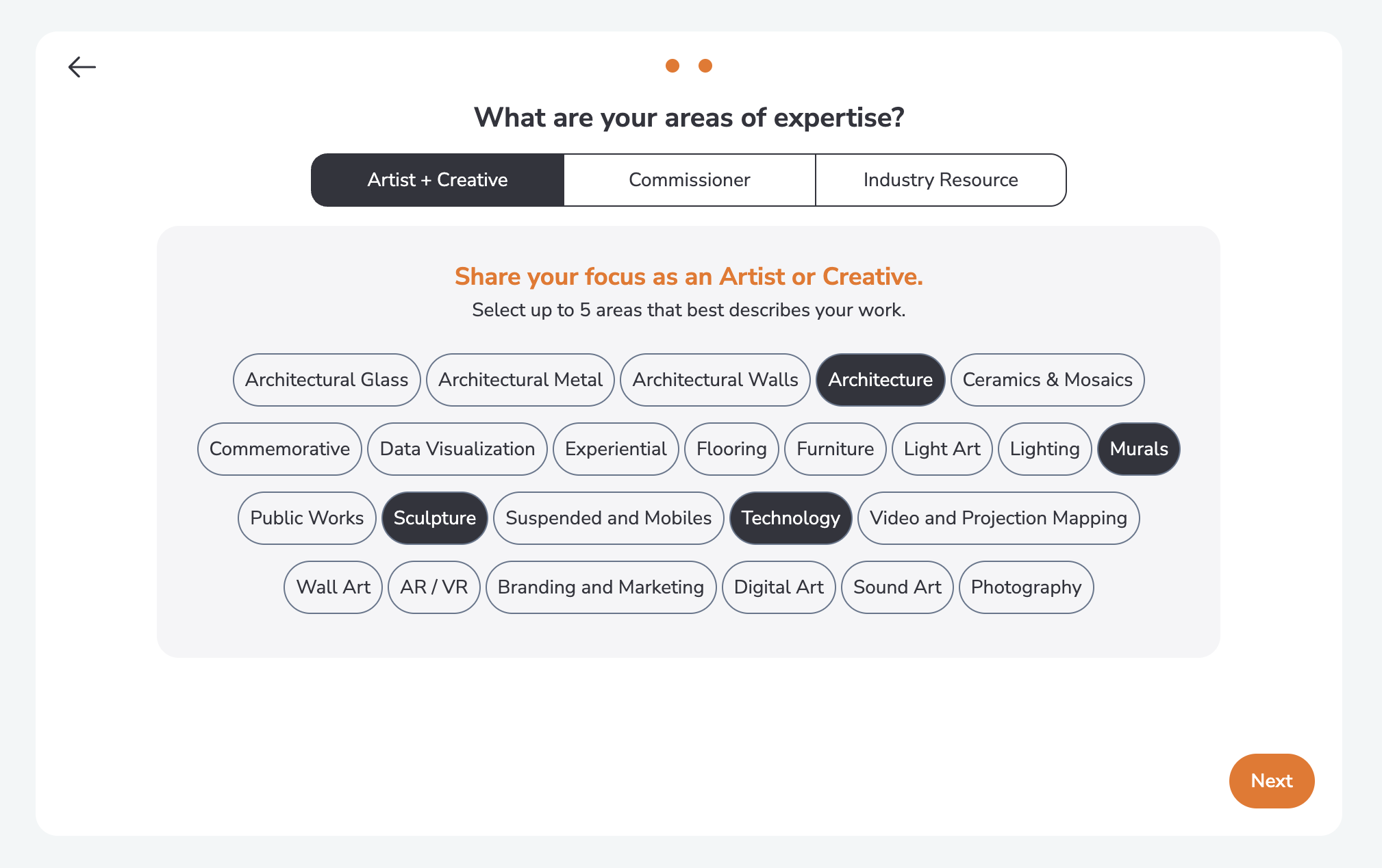Unselect the Sculpture chip
1382x868 pixels.
(x=434, y=518)
